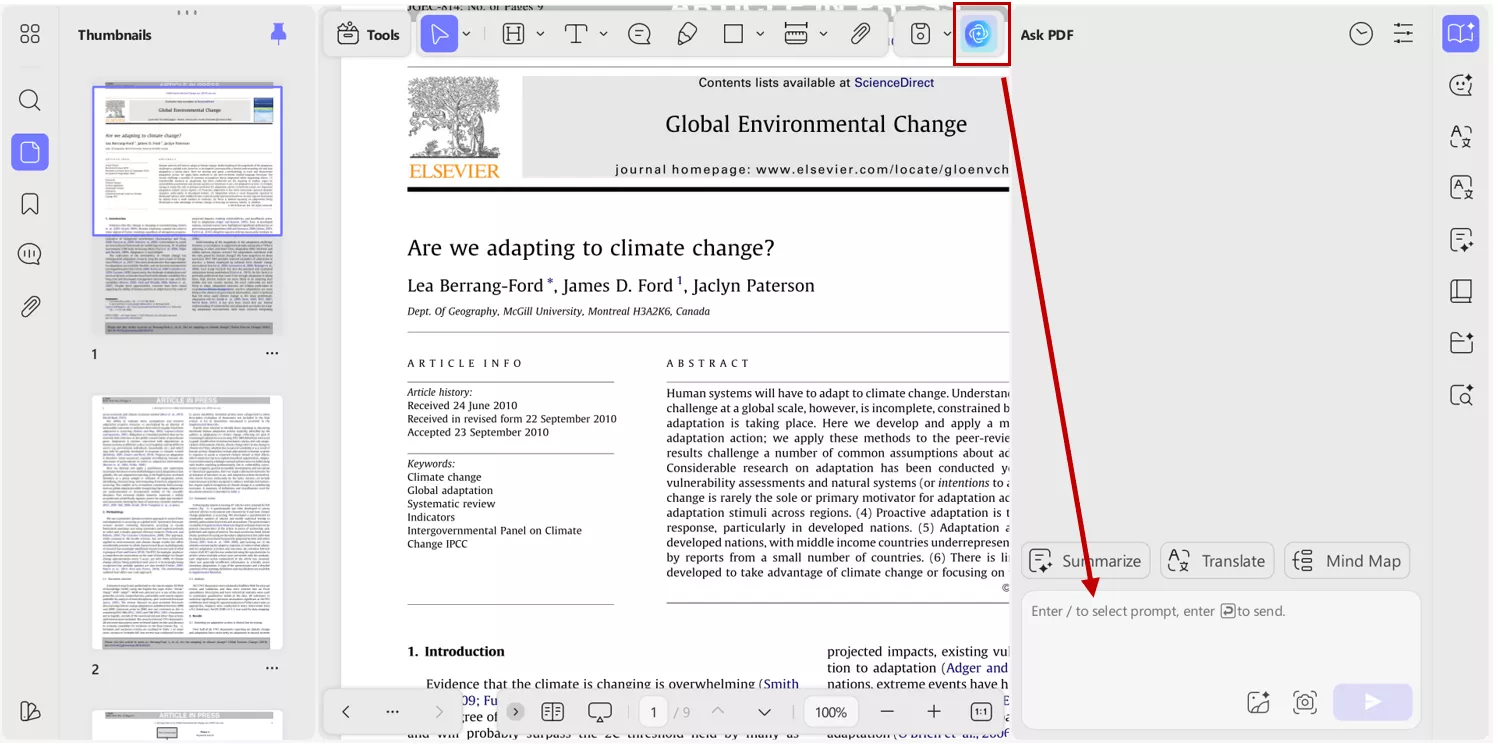Expand the cursor select tool dropdown

click(x=467, y=35)
